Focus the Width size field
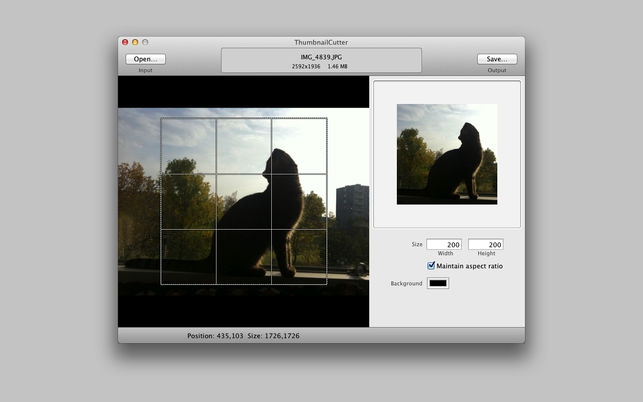Viewport: 643px width, 402px height. pos(444,244)
